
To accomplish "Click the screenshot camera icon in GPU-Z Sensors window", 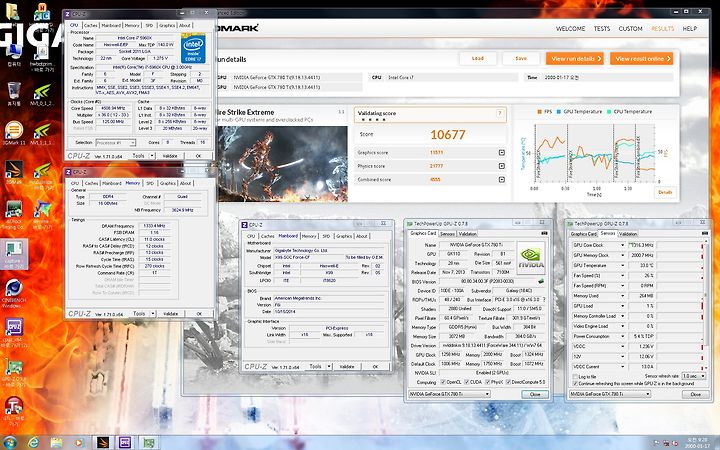I will click(705, 233).
